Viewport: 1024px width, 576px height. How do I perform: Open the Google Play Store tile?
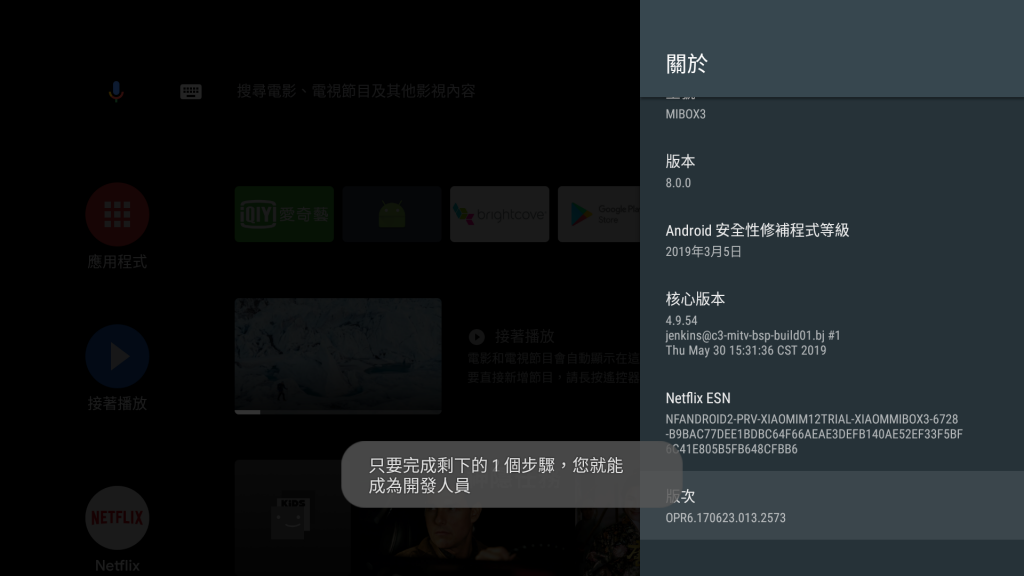pos(599,214)
